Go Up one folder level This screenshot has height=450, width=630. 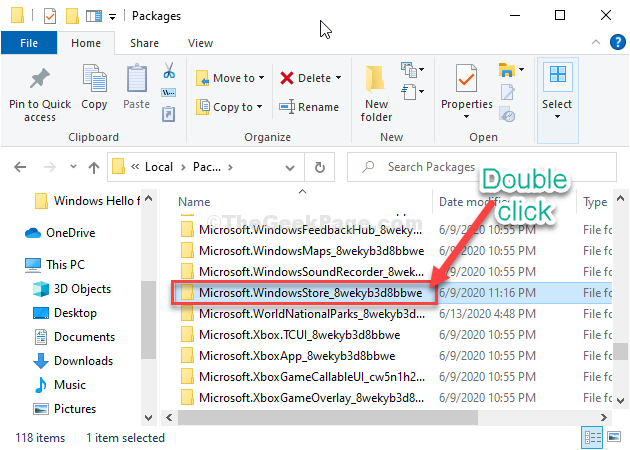point(94,167)
